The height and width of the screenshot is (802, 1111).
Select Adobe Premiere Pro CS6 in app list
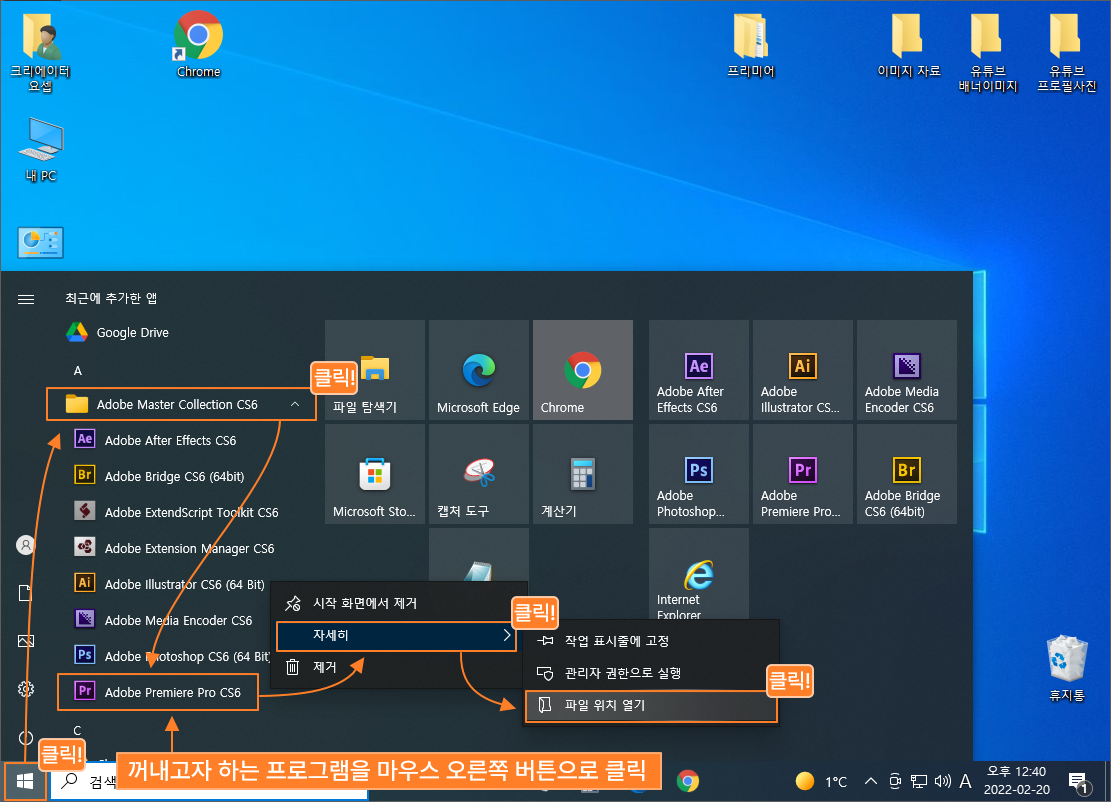click(x=158, y=691)
